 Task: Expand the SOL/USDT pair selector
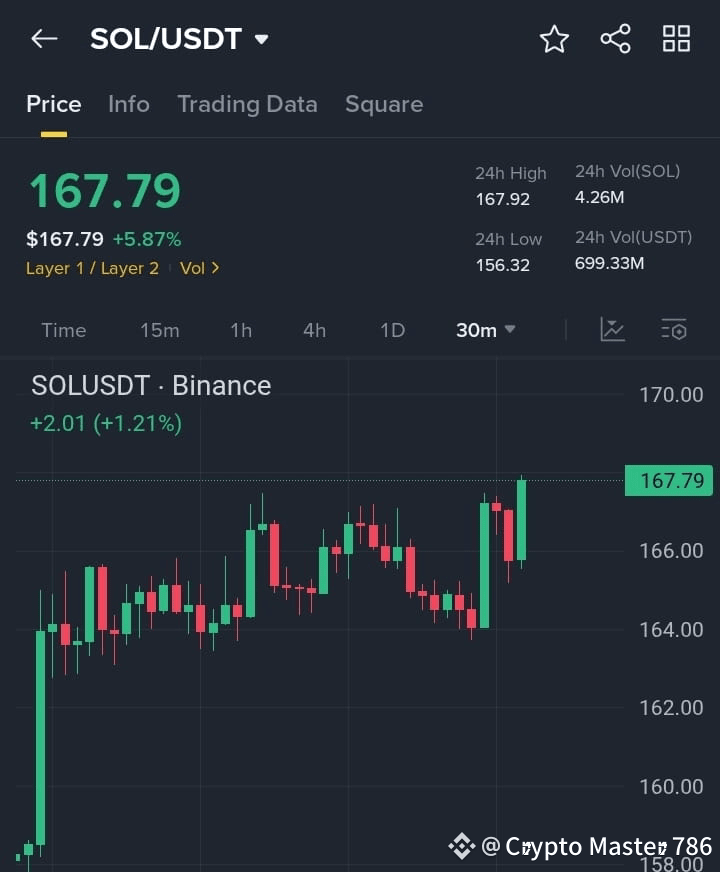(x=261, y=39)
